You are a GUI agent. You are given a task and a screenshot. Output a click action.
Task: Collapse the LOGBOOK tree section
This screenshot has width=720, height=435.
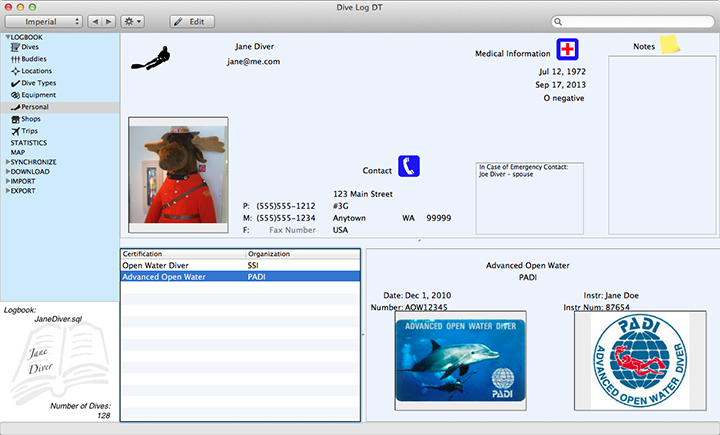point(7,37)
